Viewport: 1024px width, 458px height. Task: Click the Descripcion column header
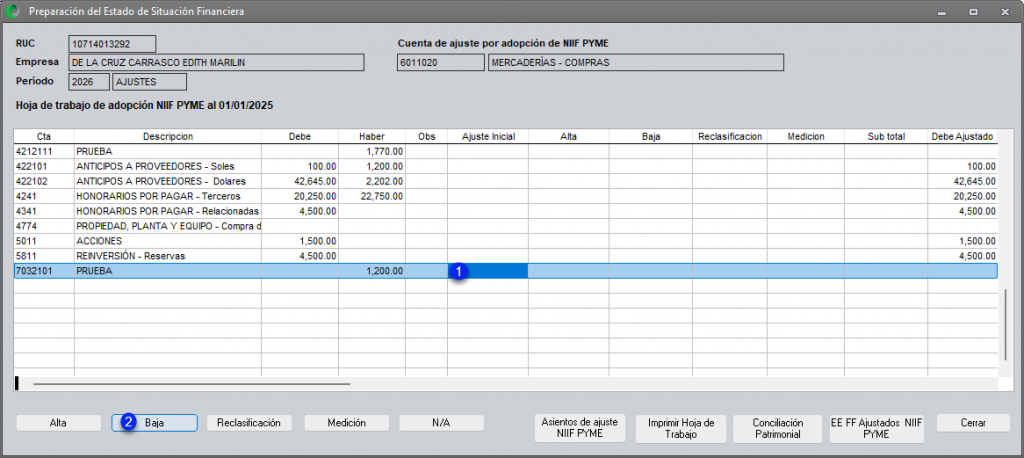(168, 137)
